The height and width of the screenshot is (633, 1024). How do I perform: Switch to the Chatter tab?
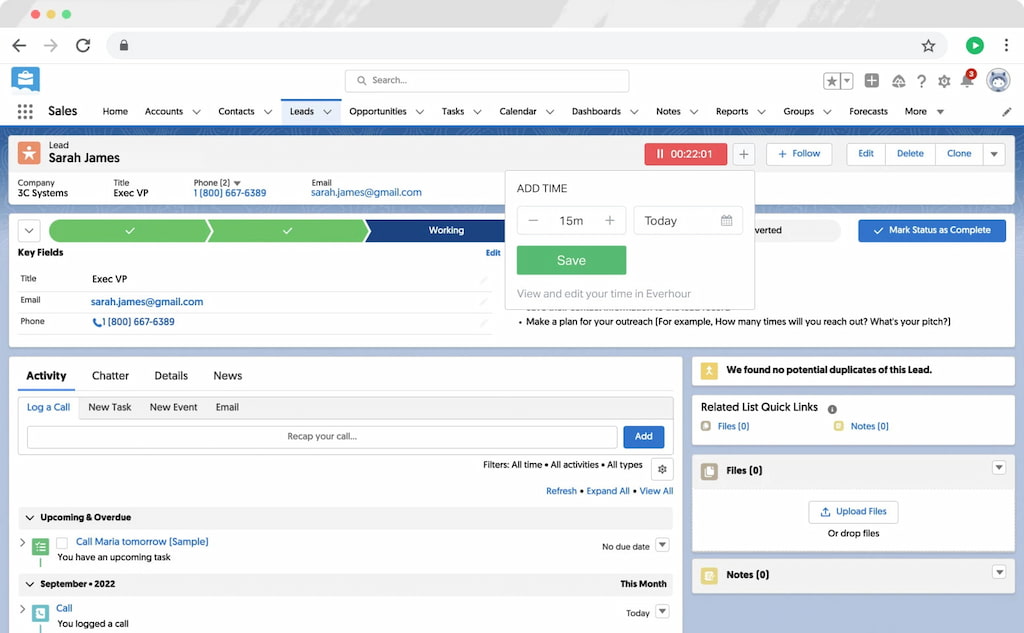pos(110,375)
